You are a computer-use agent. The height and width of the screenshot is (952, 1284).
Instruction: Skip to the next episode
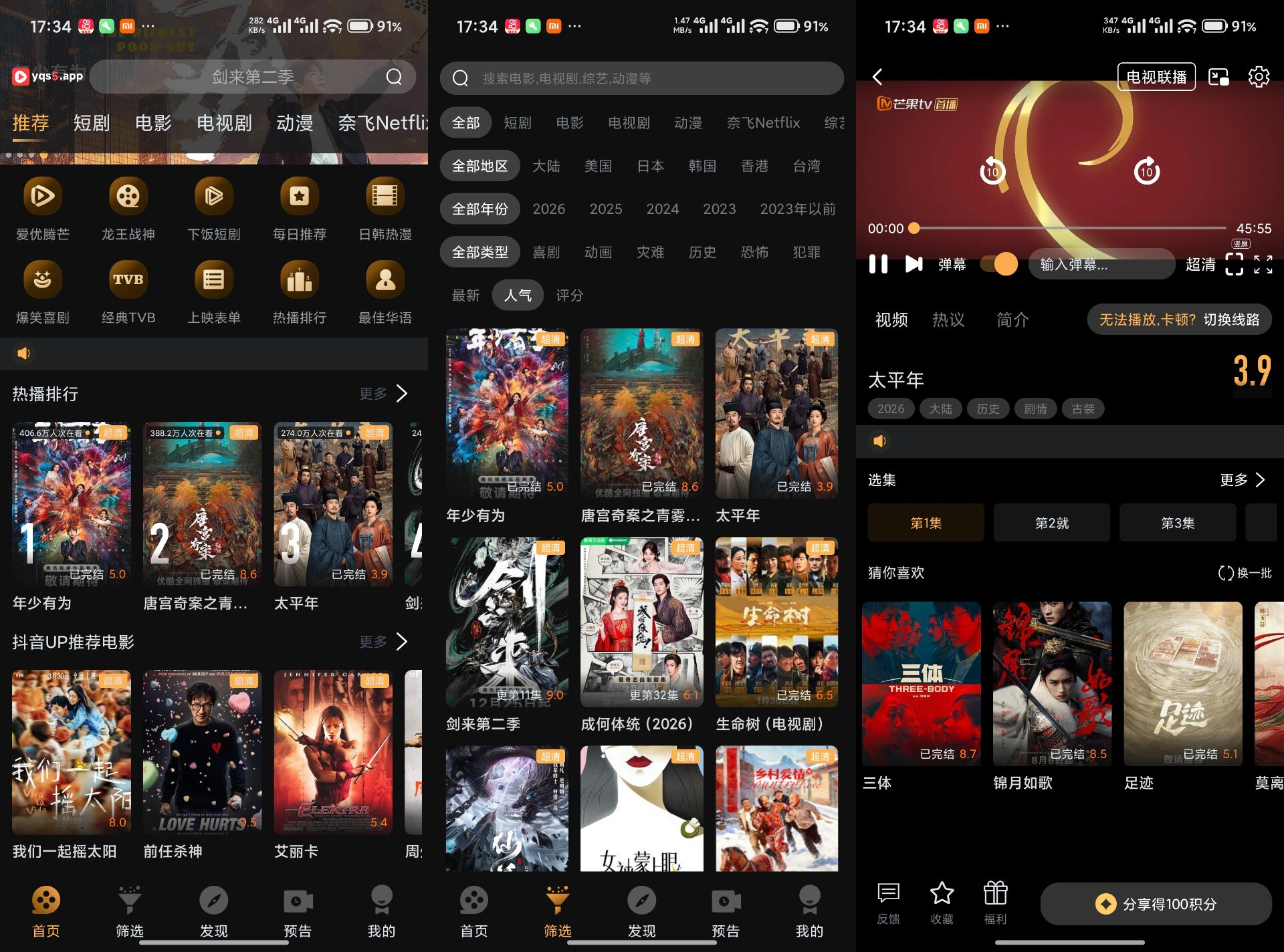(914, 264)
